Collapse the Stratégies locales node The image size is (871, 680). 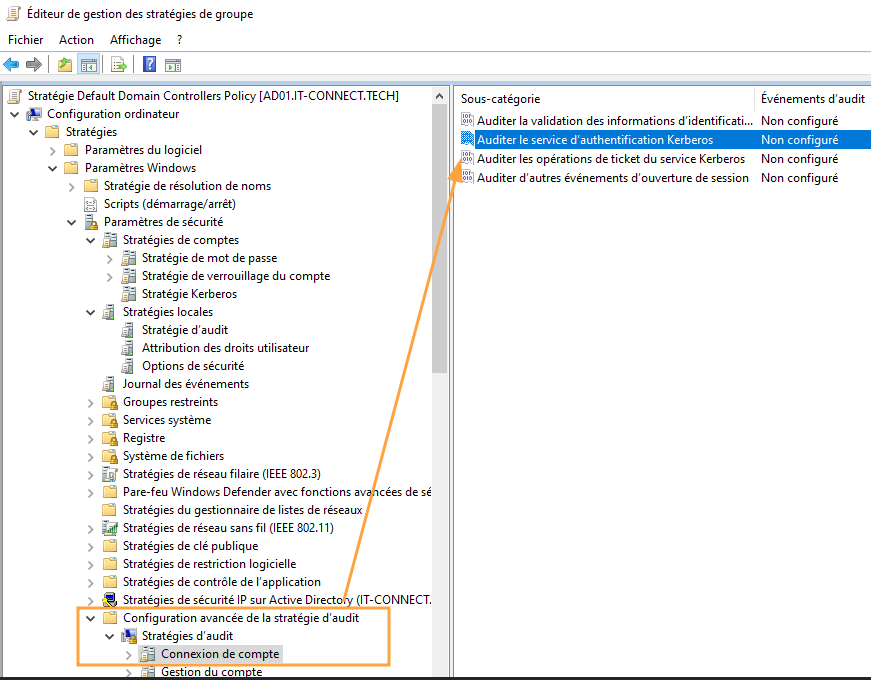coord(91,312)
